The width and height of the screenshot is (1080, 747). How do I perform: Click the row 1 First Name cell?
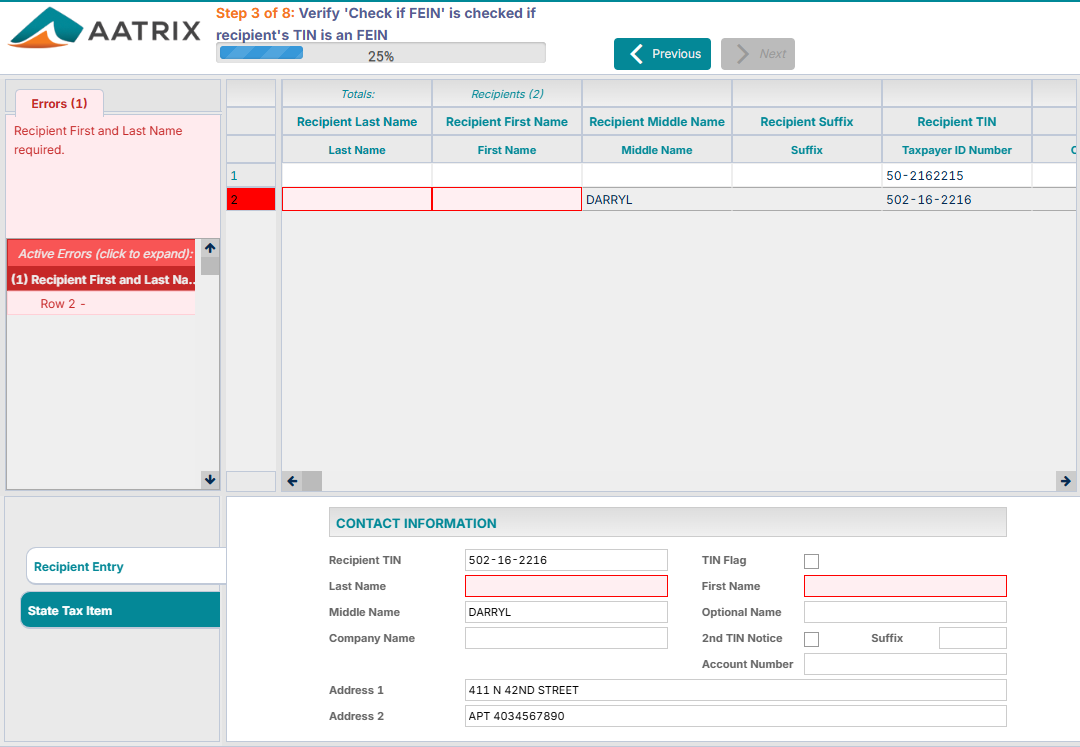pos(507,176)
